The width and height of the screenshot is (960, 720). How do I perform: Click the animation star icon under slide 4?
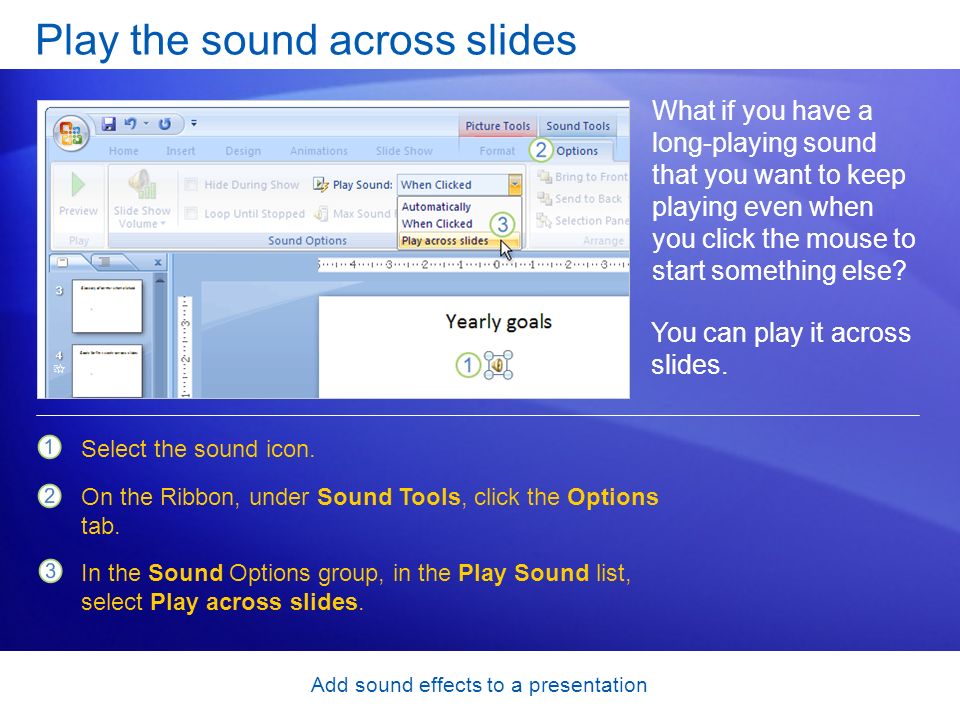point(59,368)
